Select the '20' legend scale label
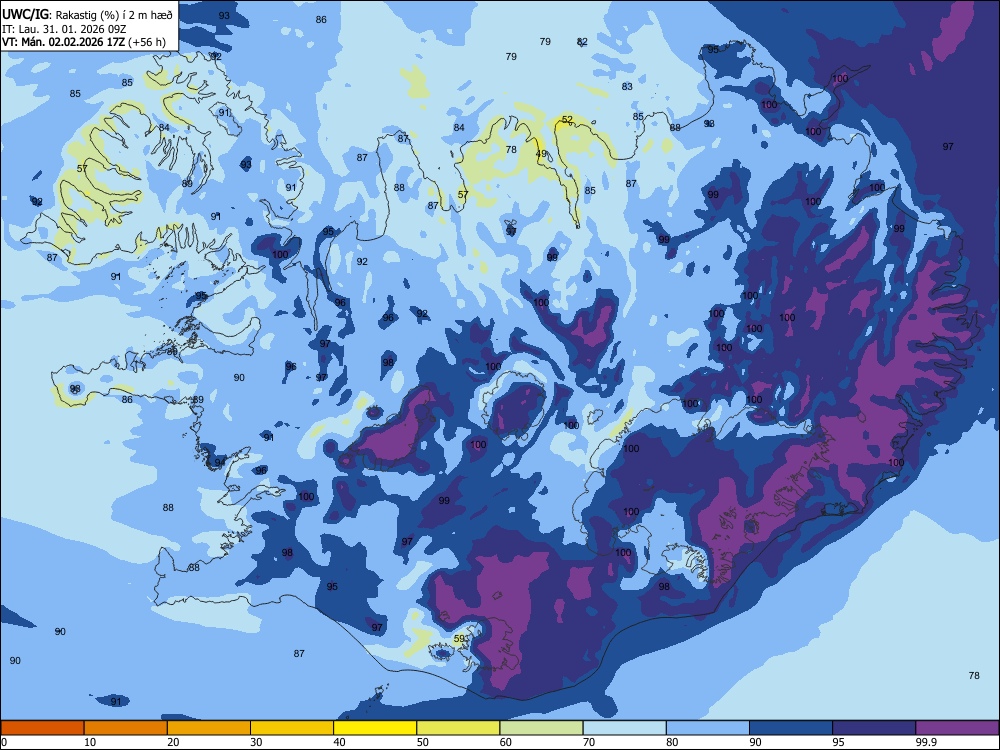1000x750 pixels. click(173, 742)
